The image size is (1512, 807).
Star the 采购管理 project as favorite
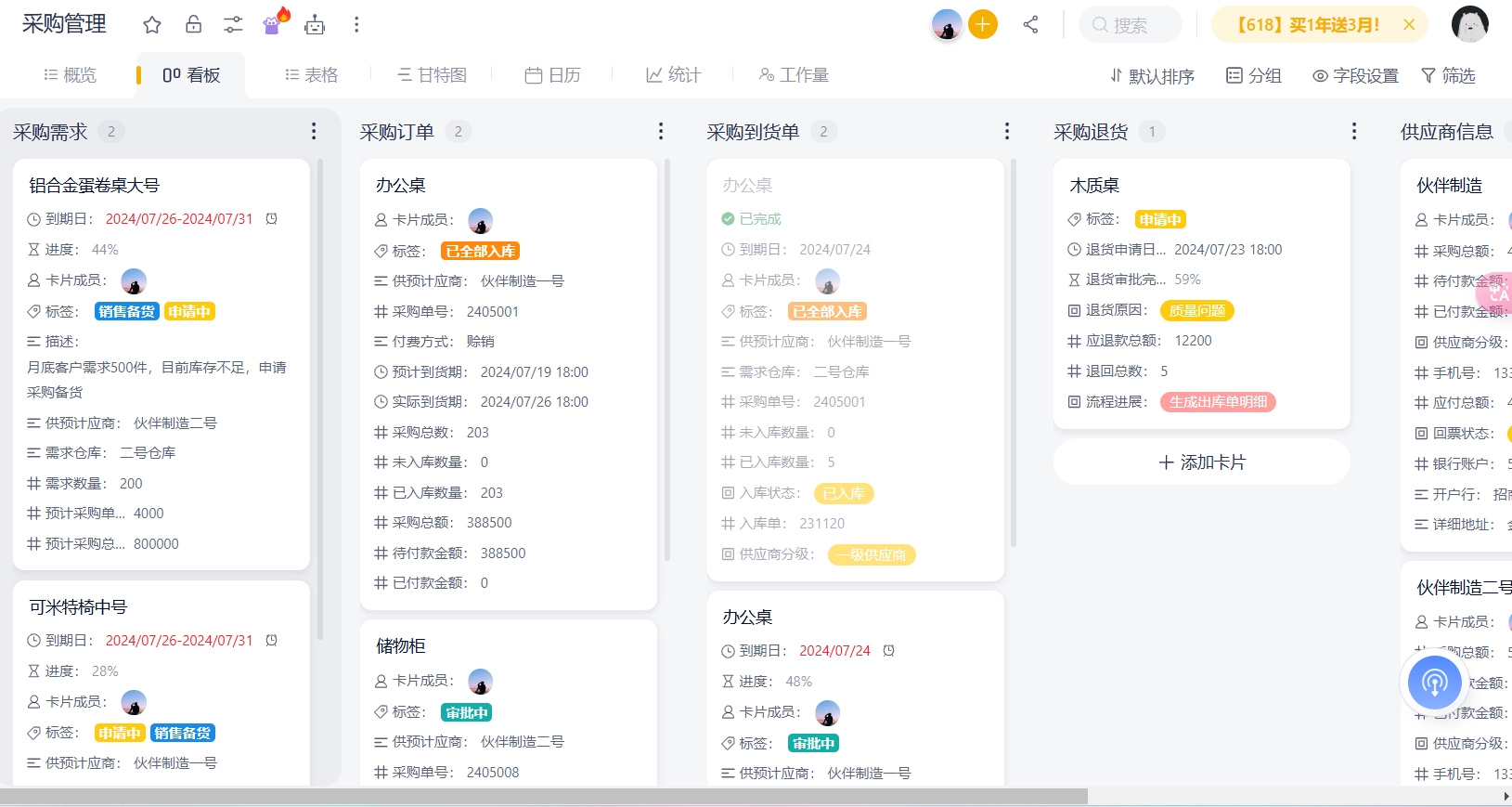(x=152, y=25)
